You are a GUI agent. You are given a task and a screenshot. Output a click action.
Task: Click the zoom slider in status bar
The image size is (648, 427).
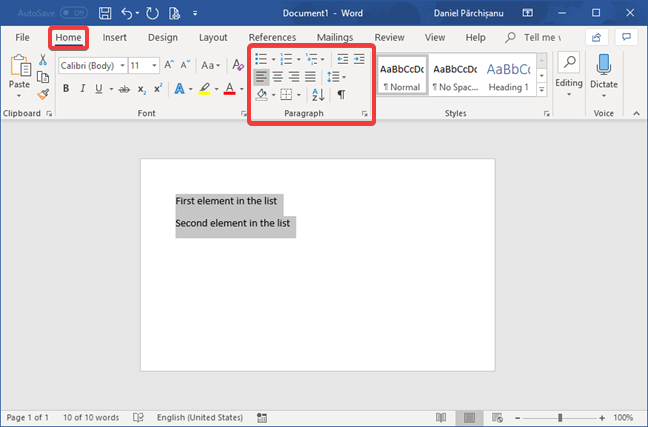[x=560, y=417]
